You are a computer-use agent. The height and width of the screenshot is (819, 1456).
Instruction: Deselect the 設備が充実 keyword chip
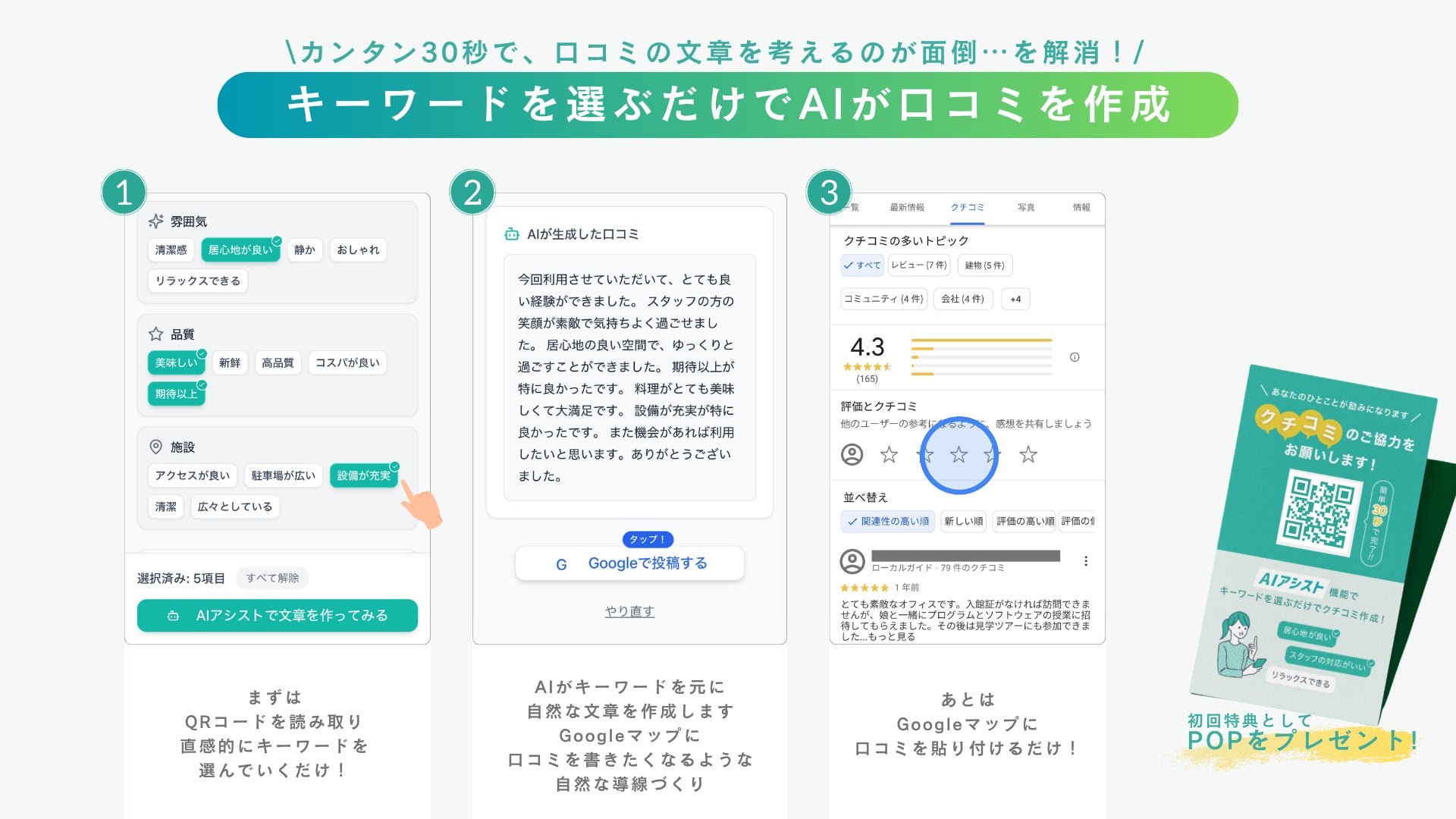point(364,475)
